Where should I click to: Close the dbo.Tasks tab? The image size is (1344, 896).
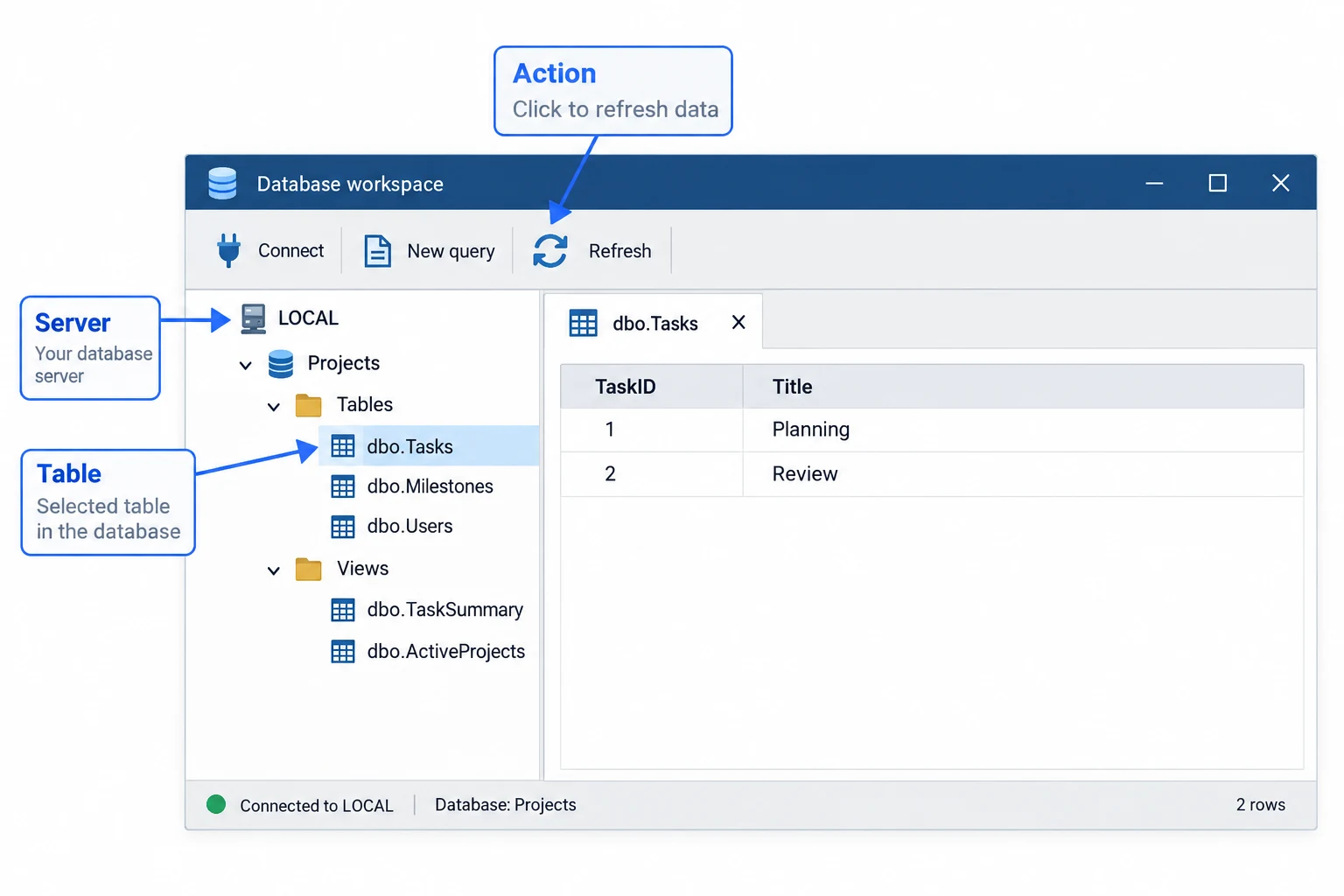[738, 322]
